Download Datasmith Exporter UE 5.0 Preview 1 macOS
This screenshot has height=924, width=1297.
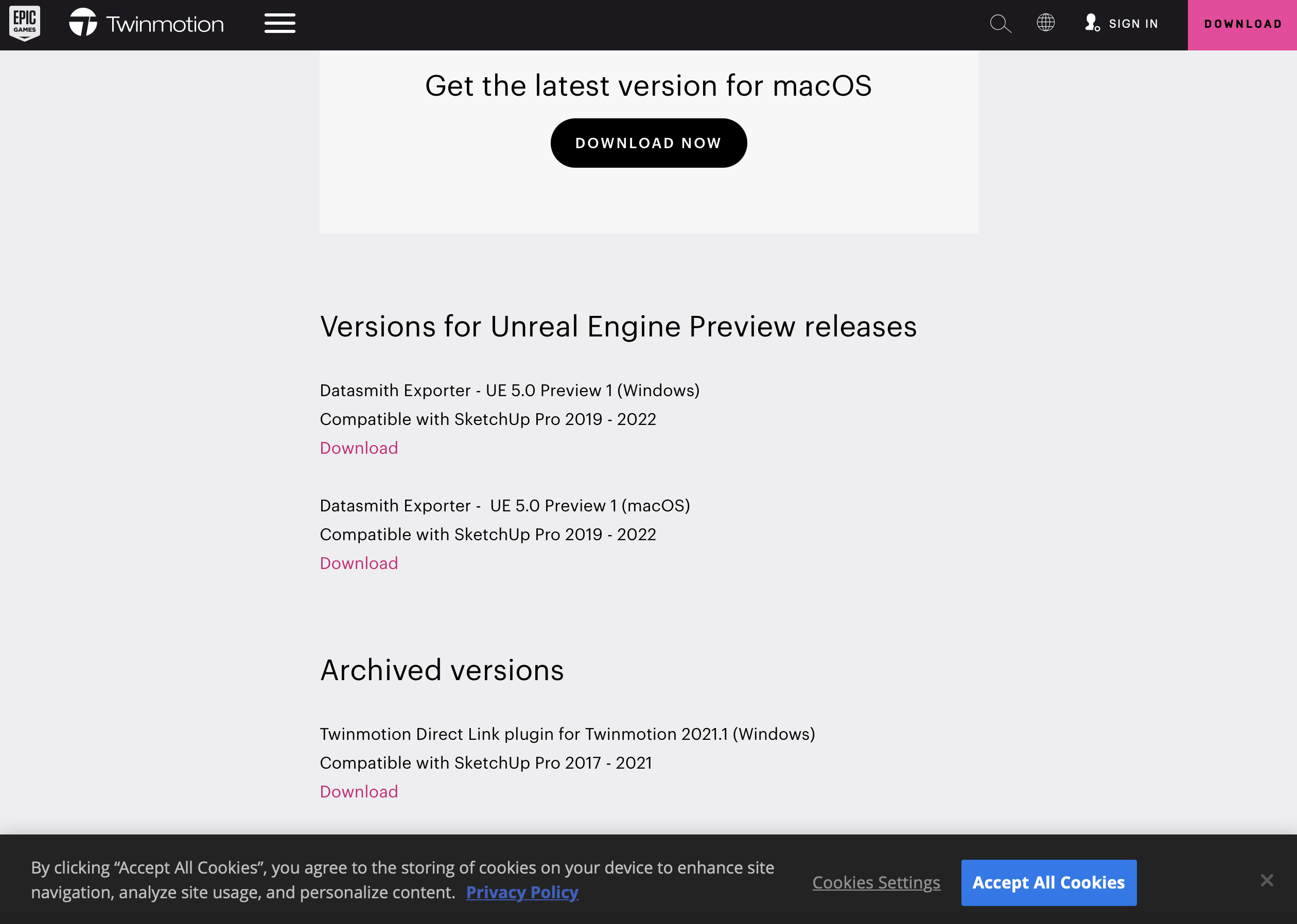359,563
